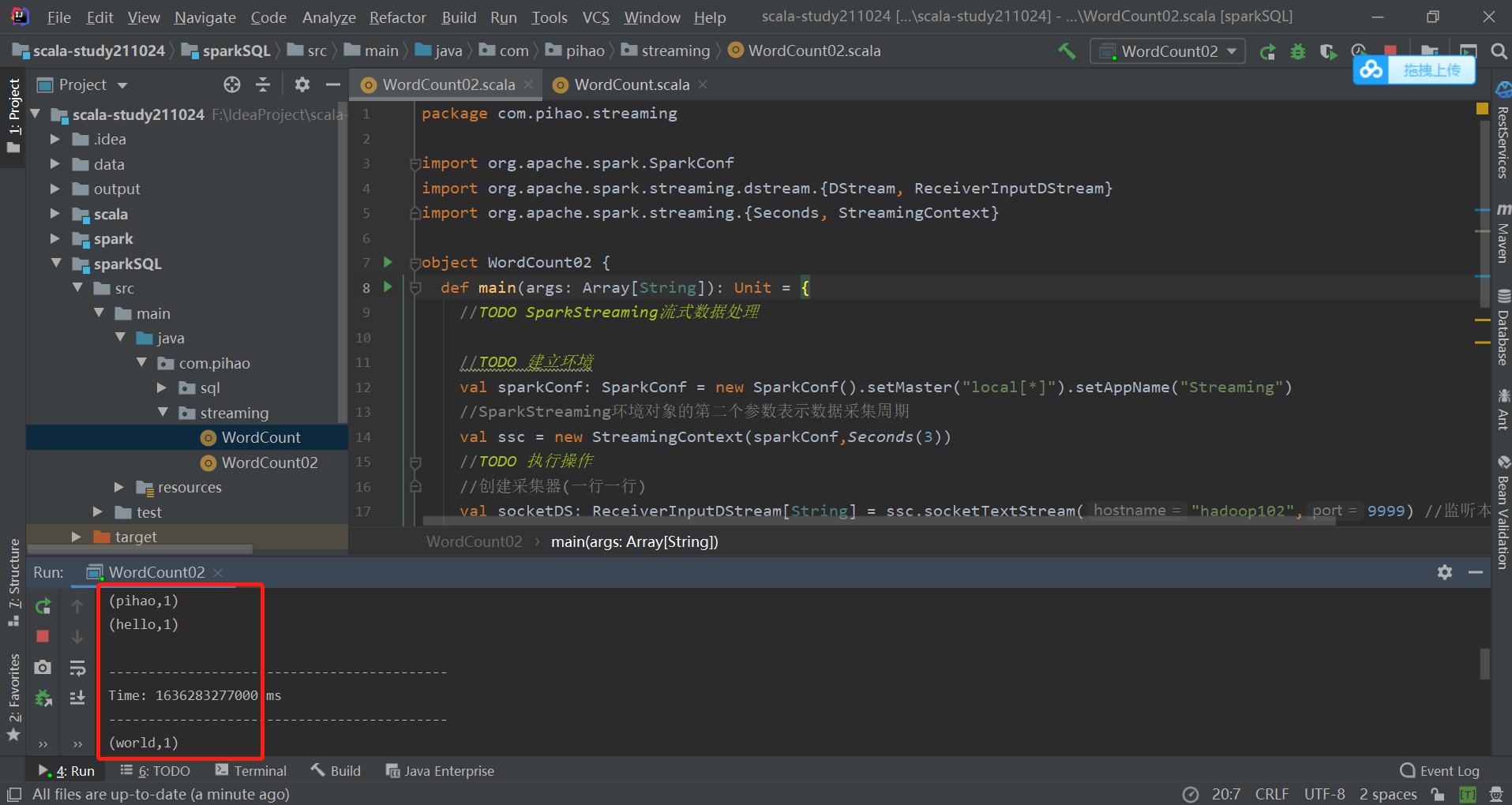Image resolution: width=1512 pixels, height=805 pixels.
Task: Toggle the Database side panel
Action: [1503, 328]
